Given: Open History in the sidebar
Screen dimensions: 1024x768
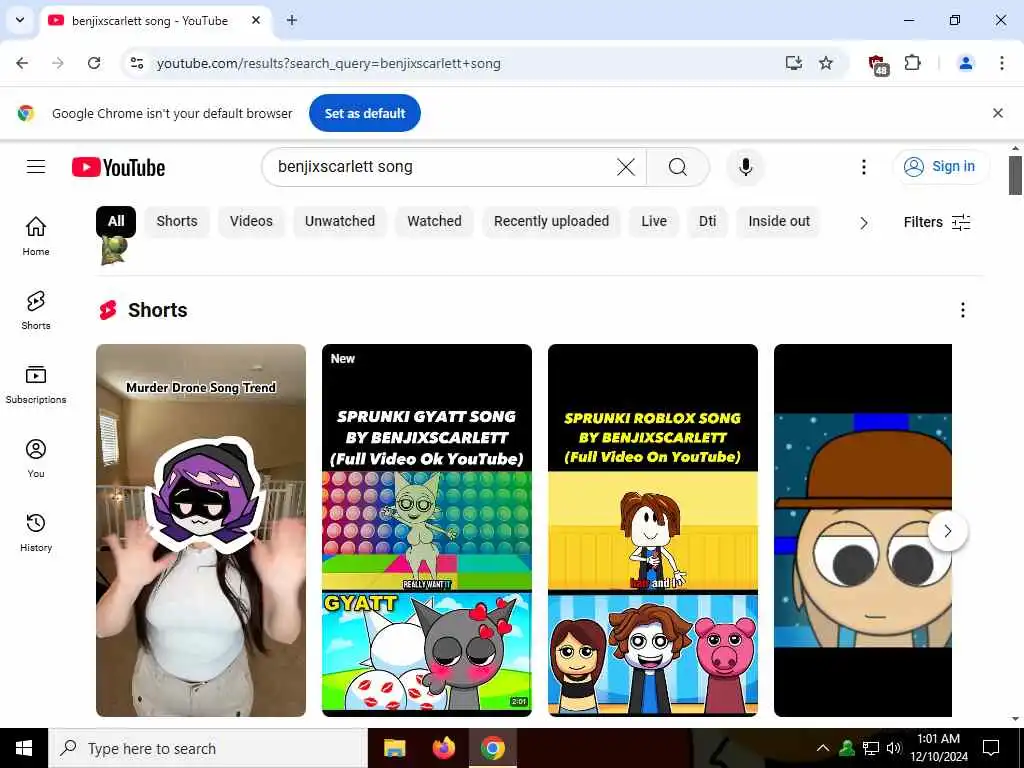Looking at the screenshot, I should 36,533.
